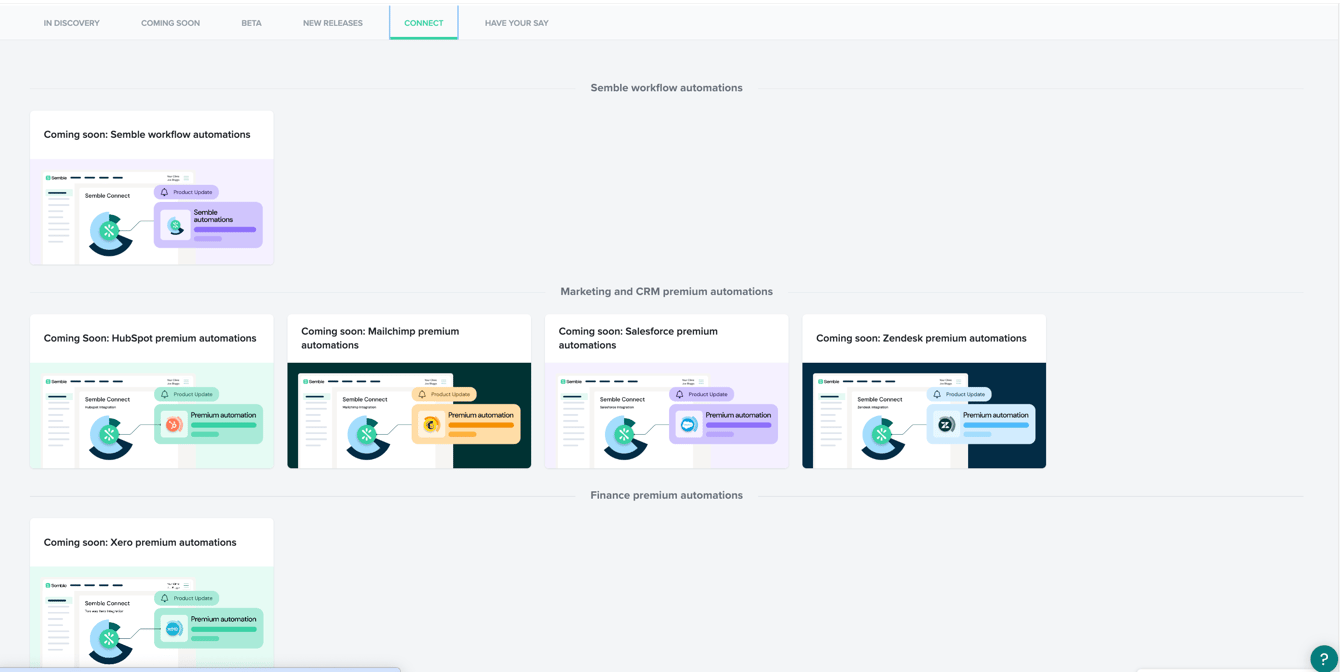The height and width of the screenshot is (672, 1340).
Task: Click the bell icon in the Product Update badge
Action: (x=164, y=191)
